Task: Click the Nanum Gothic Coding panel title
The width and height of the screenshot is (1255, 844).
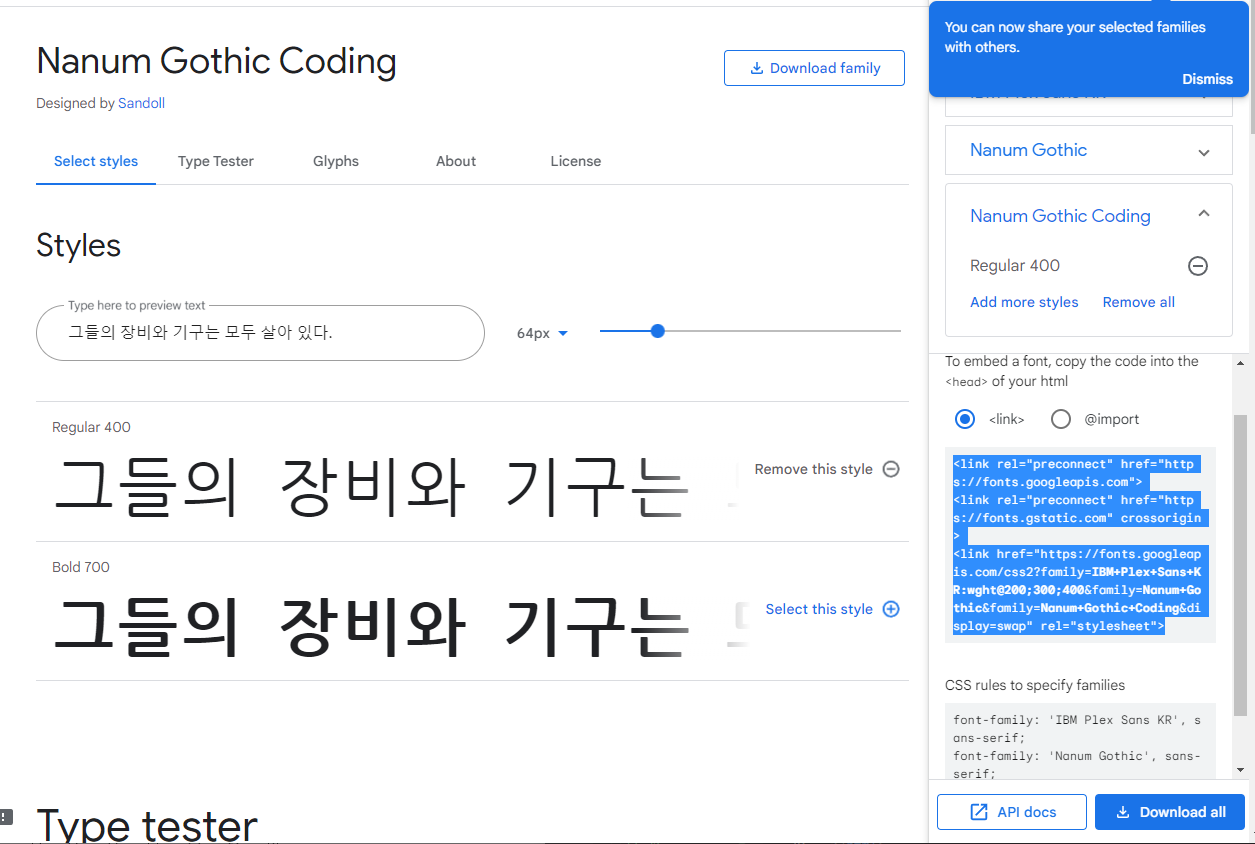Action: (x=1060, y=216)
